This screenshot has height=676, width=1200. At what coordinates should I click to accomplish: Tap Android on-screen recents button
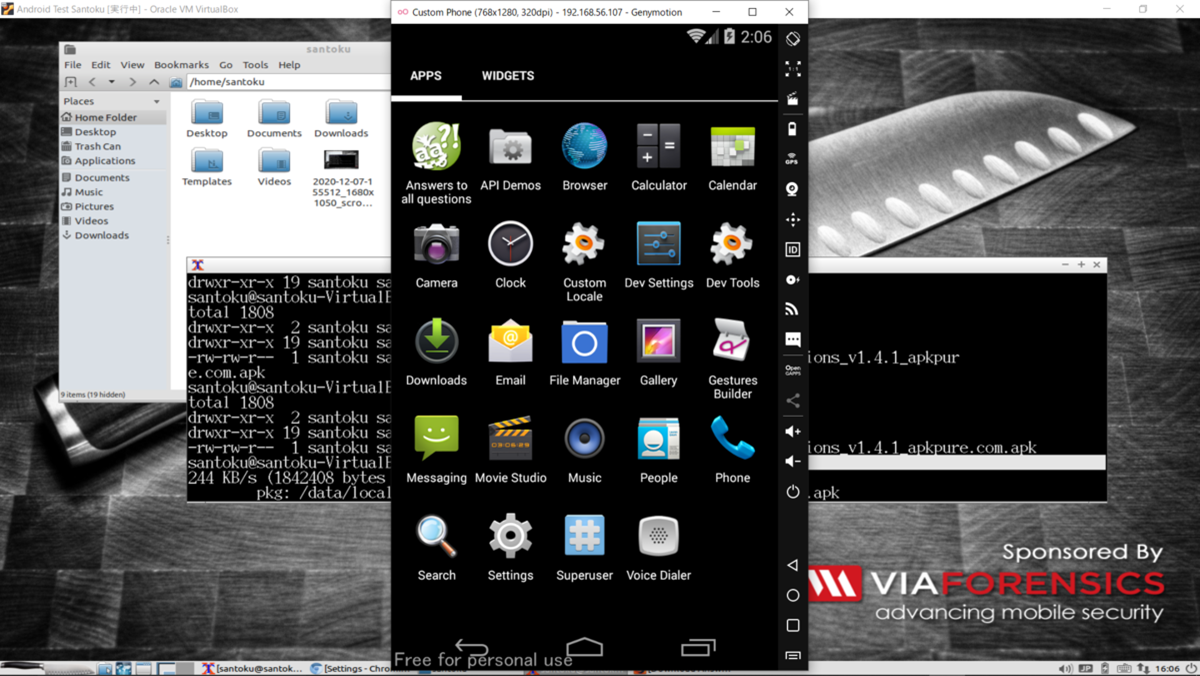click(698, 646)
